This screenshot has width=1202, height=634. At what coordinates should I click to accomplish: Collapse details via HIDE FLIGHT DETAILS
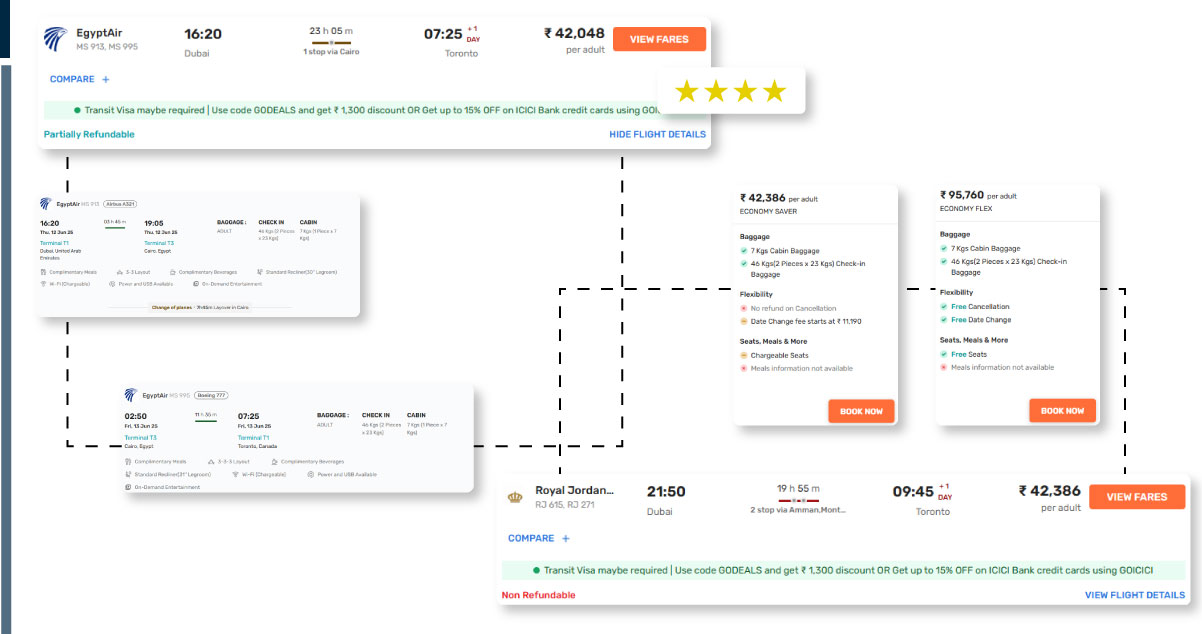[x=659, y=134]
